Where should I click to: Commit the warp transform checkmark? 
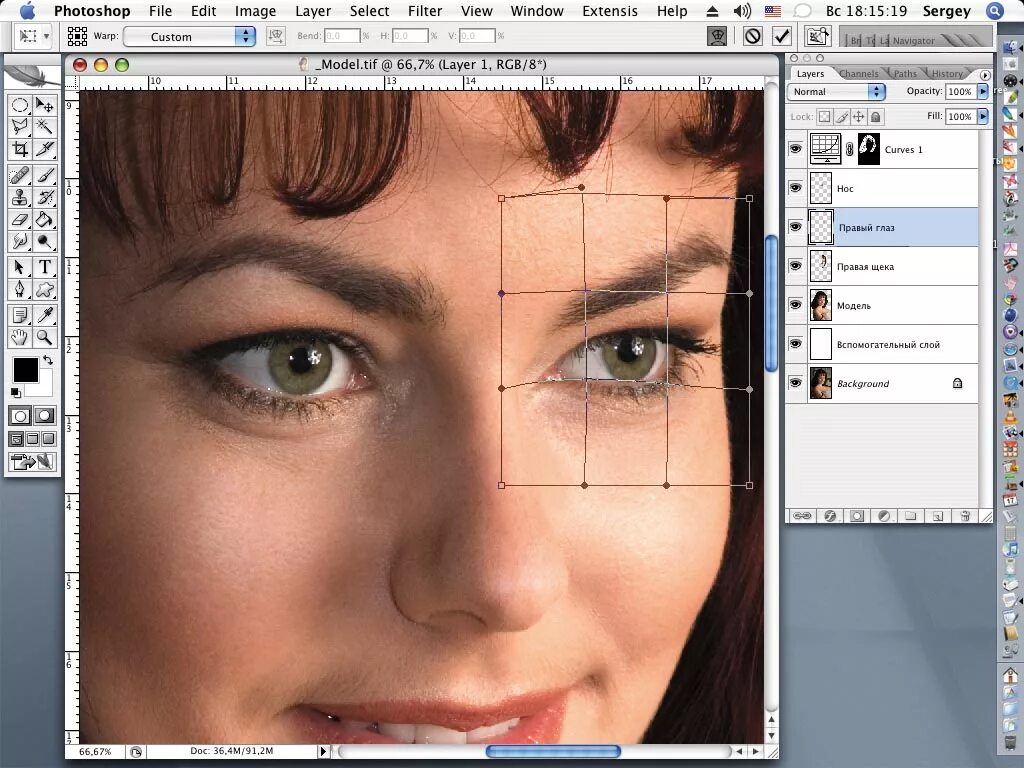[782, 36]
